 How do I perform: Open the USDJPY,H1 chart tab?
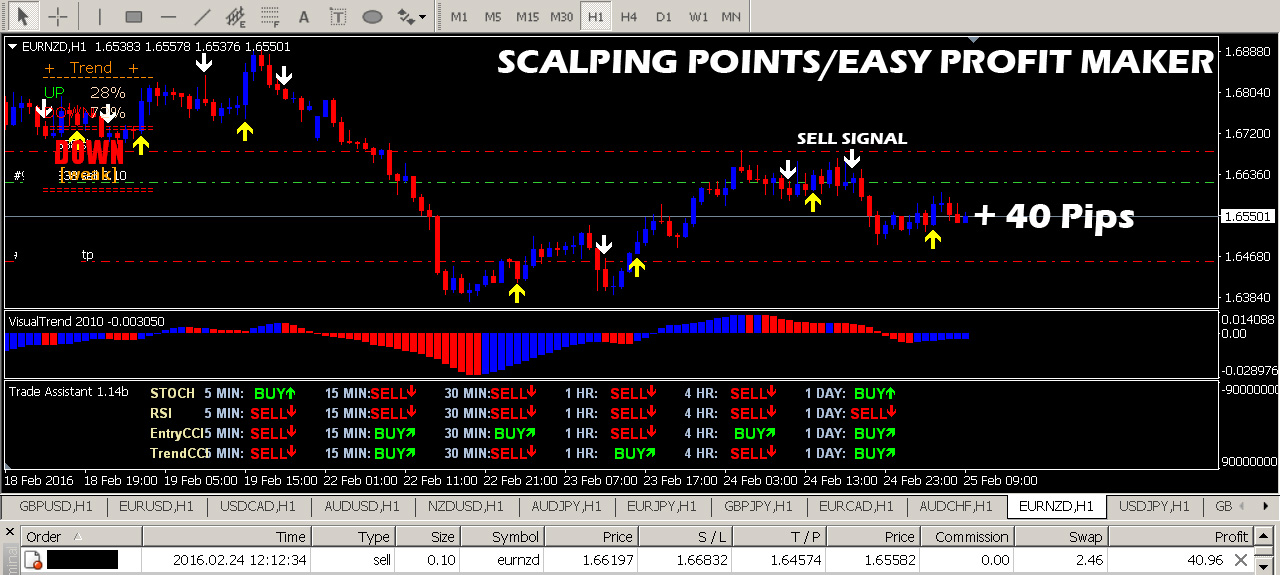[1155, 506]
